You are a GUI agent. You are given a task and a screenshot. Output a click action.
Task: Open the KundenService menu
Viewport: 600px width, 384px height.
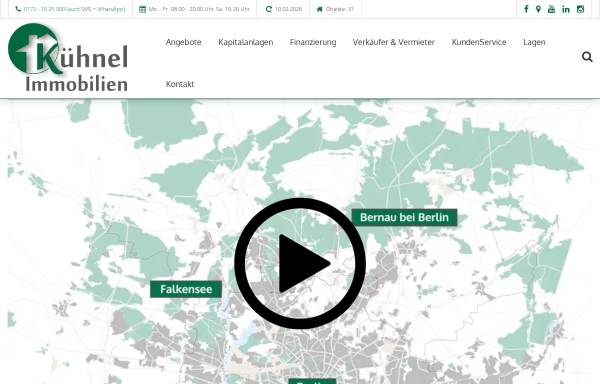(479, 42)
